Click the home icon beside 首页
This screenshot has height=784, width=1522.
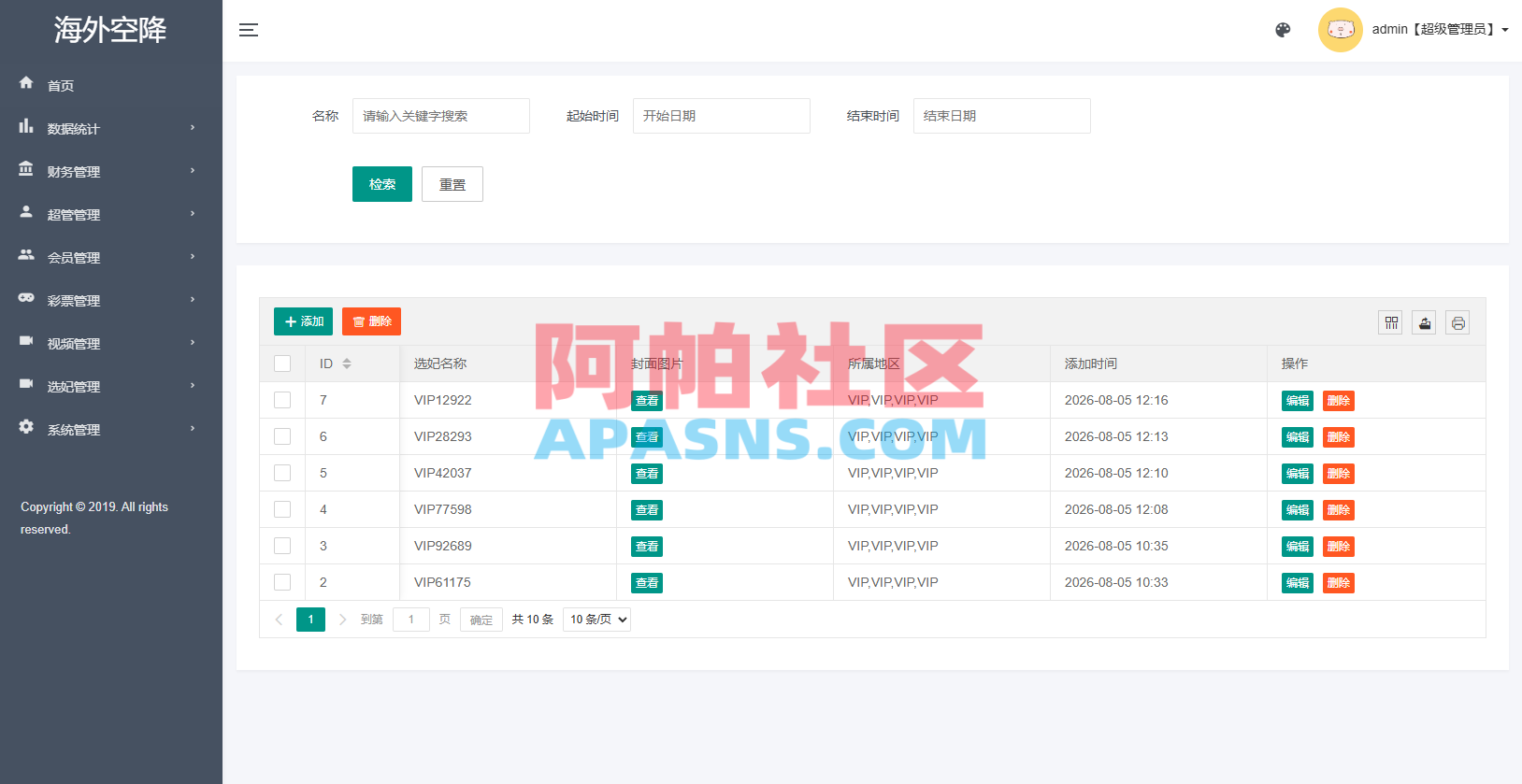coord(26,83)
